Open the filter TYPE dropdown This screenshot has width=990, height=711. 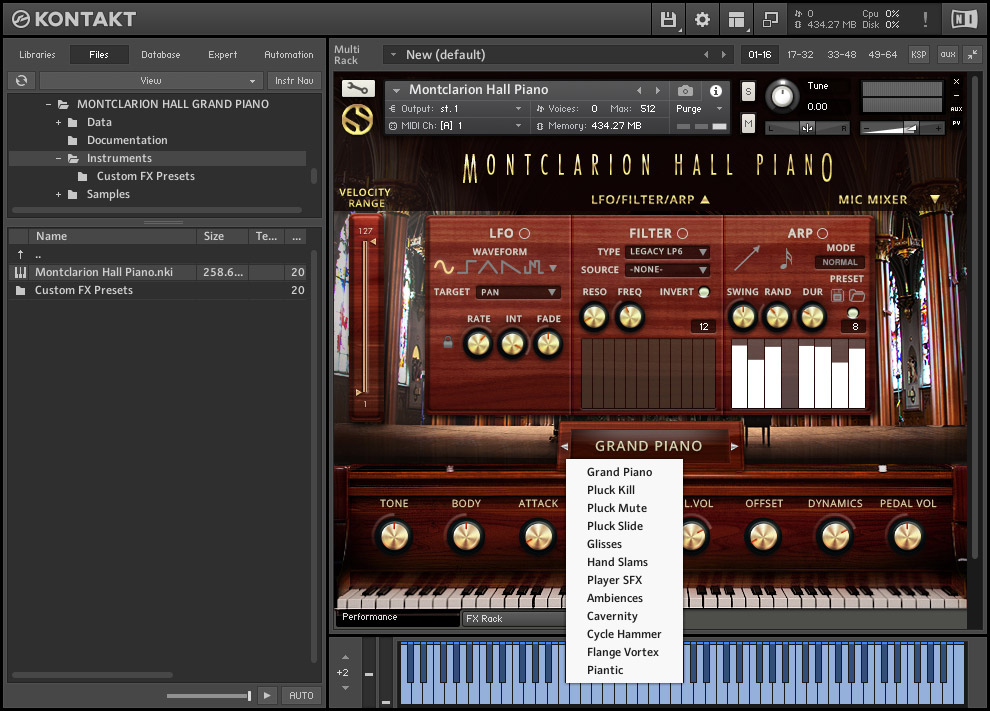click(x=667, y=252)
